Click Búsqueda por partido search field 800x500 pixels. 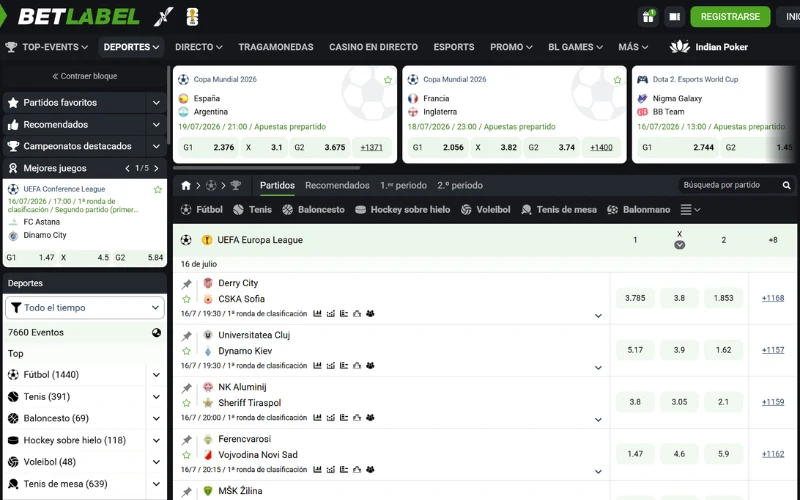[730, 185]
